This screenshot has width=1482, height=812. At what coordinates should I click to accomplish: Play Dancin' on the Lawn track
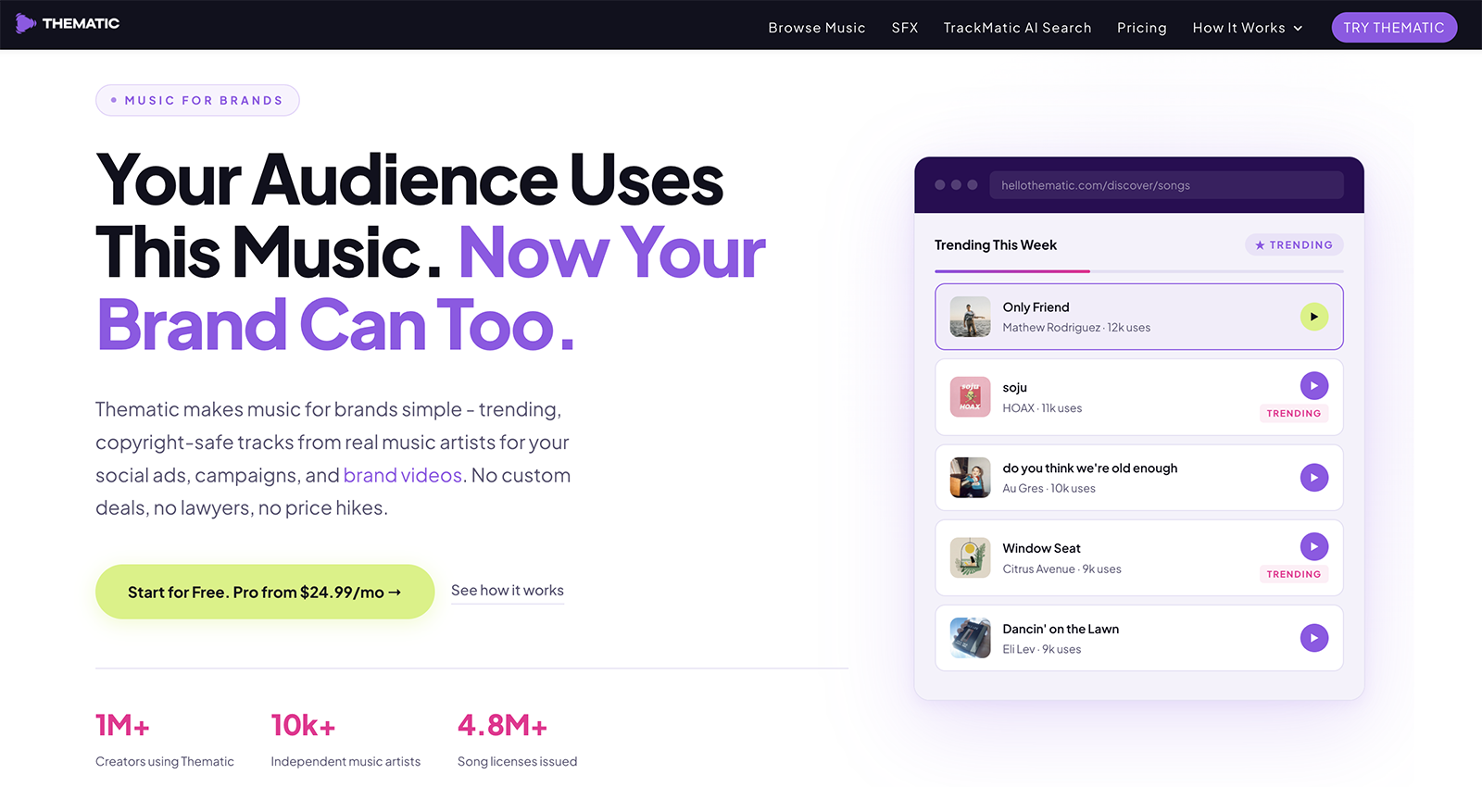pyautogui.click(x=1313, y=638)
